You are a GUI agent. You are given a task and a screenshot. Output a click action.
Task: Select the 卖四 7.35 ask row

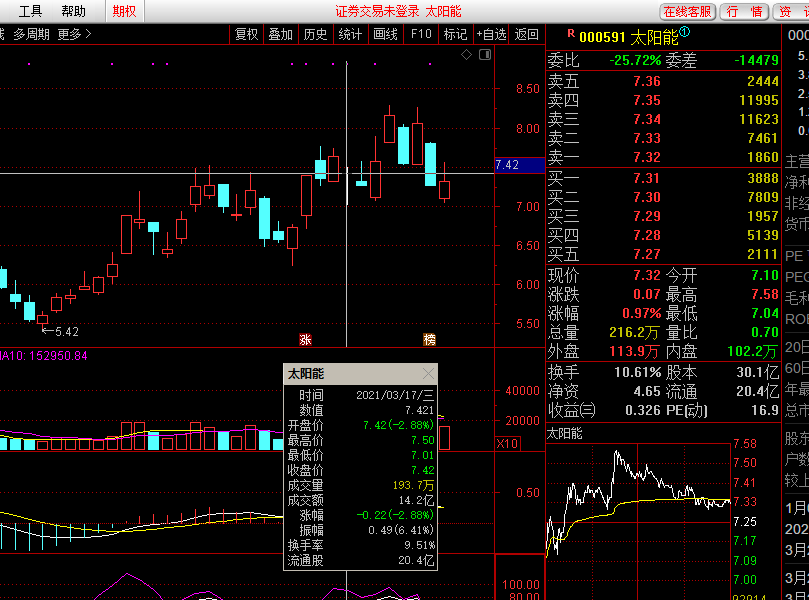tap(663, 100)
